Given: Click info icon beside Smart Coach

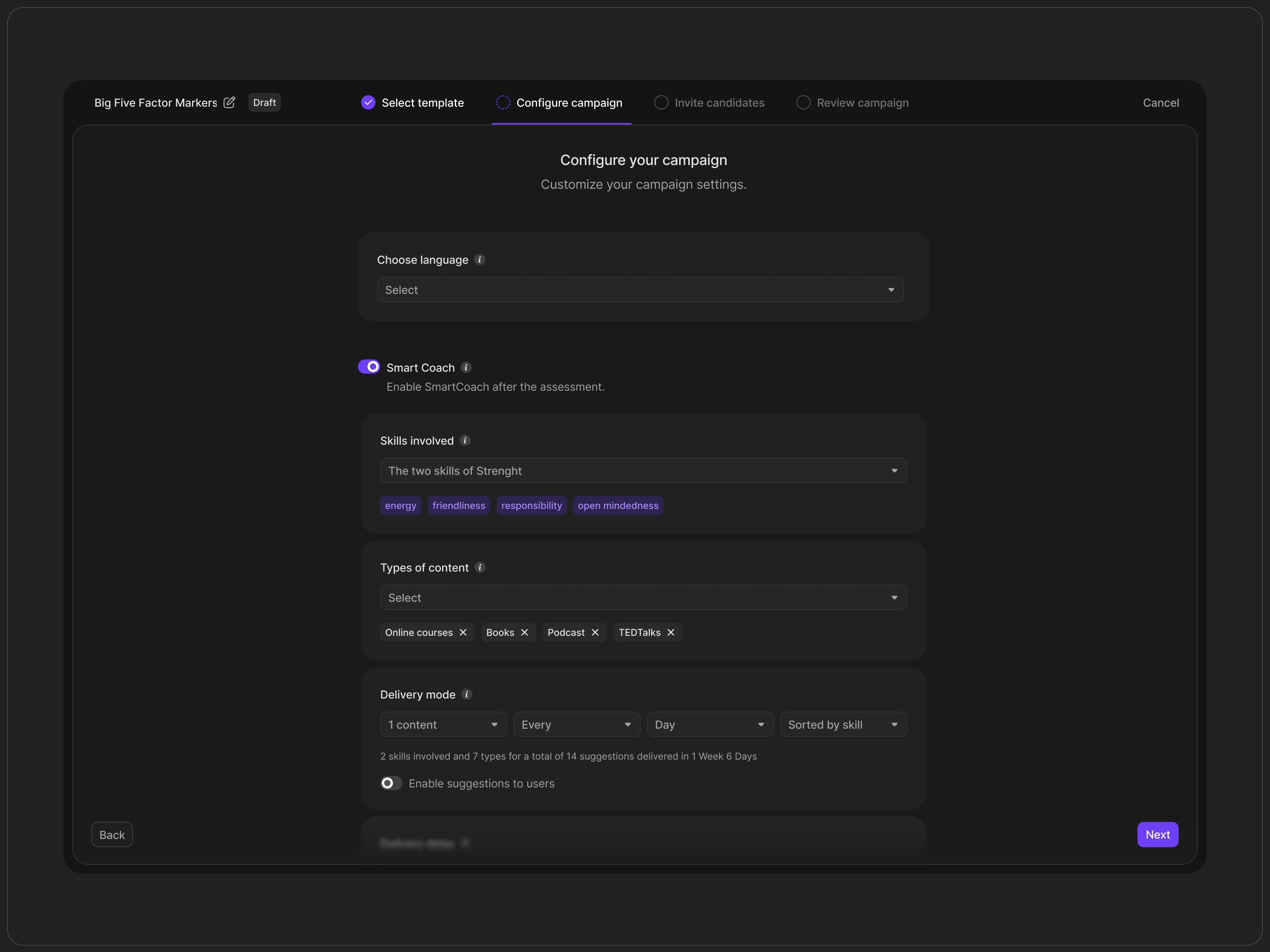Looking at the screenshot, I should pos(466,367).
